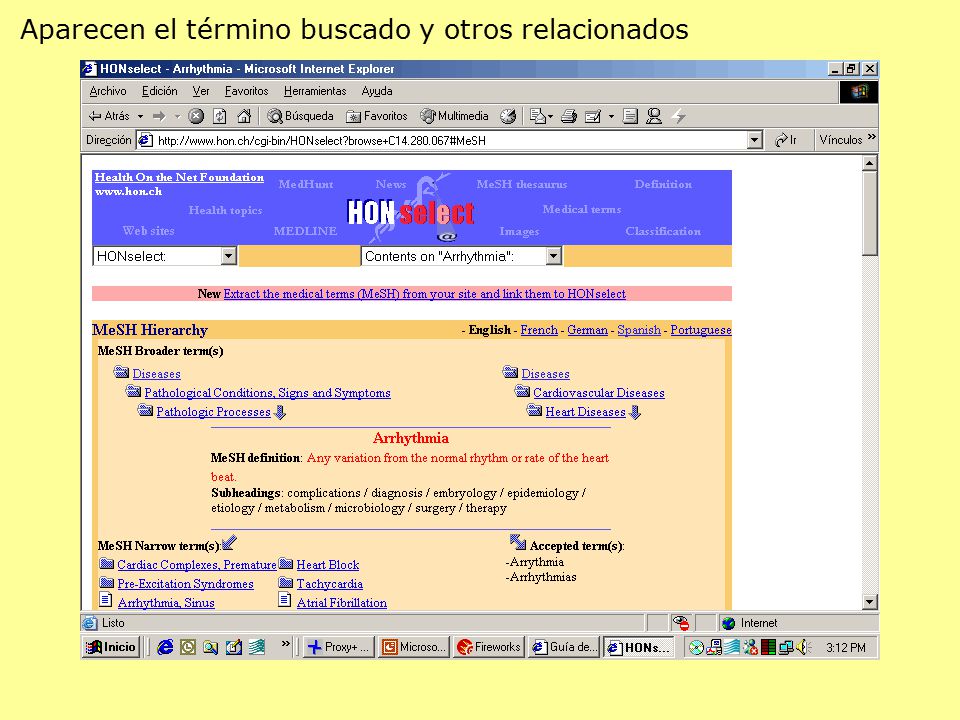
Task: Stop page loading with the Stop icon
Action: point(196,116)
